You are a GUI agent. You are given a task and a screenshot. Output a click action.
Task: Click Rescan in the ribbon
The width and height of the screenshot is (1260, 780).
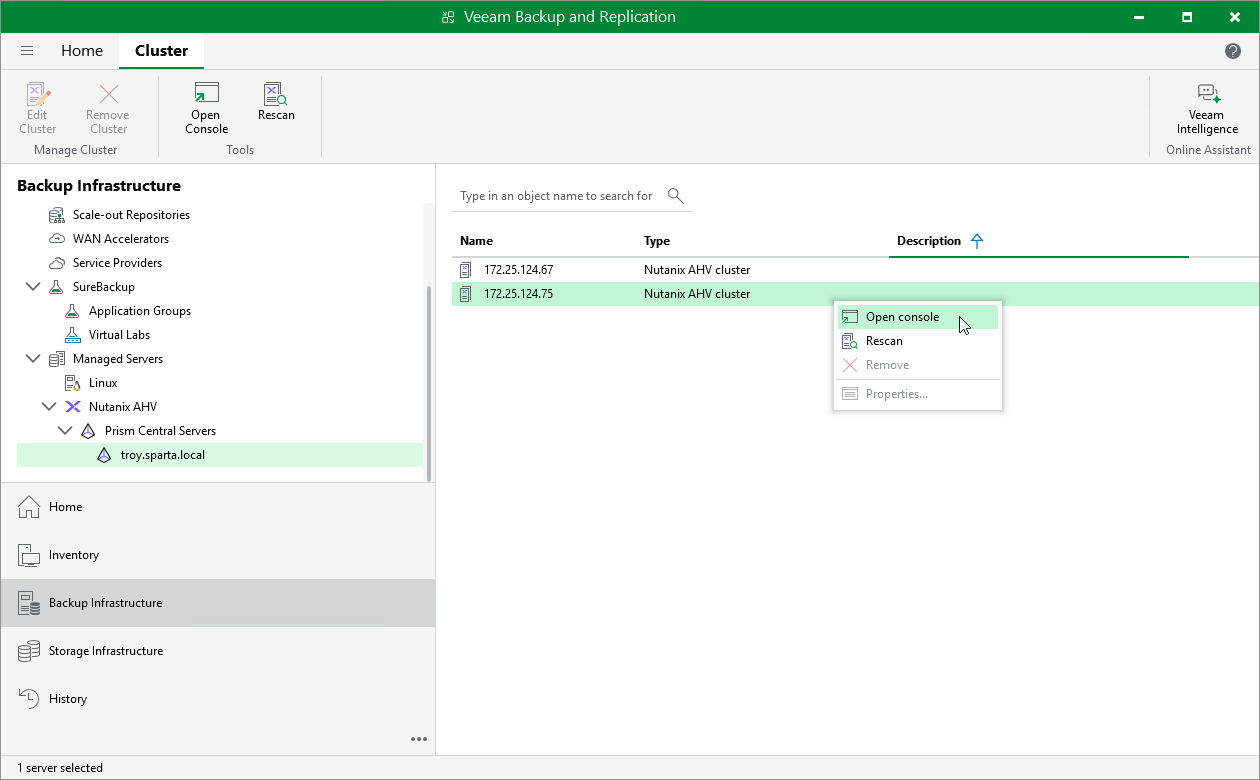click(x=276, y=102)
